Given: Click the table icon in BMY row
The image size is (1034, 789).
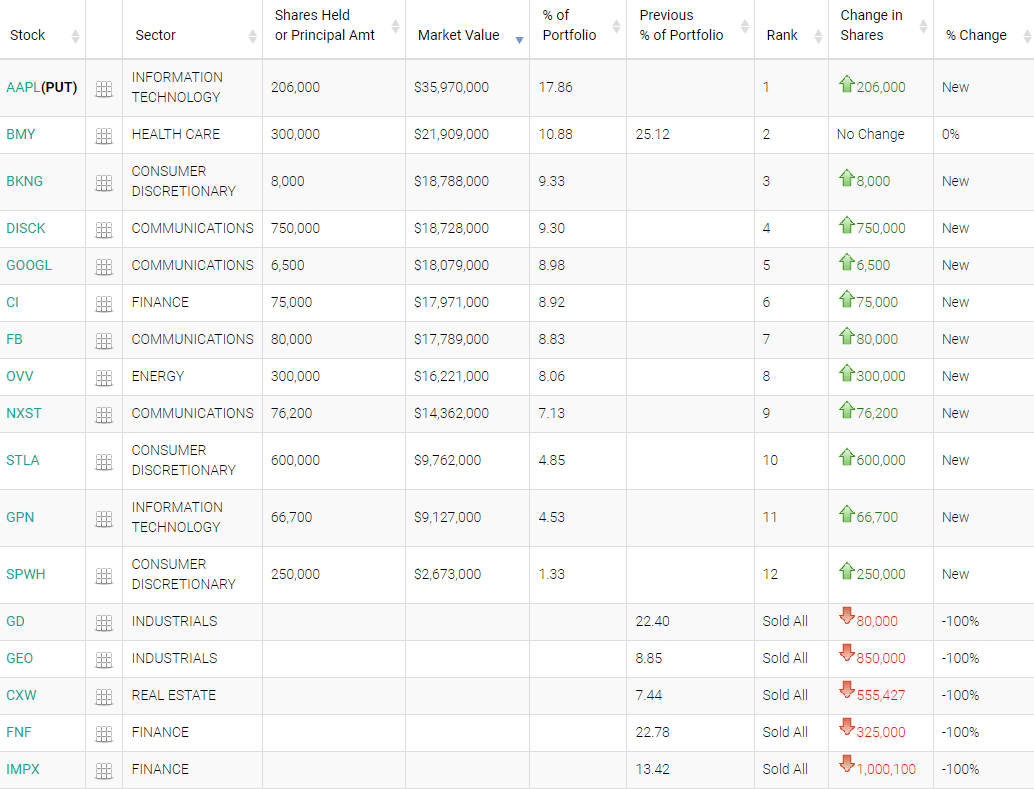Looking at the screenshot, I should point(104,136).
